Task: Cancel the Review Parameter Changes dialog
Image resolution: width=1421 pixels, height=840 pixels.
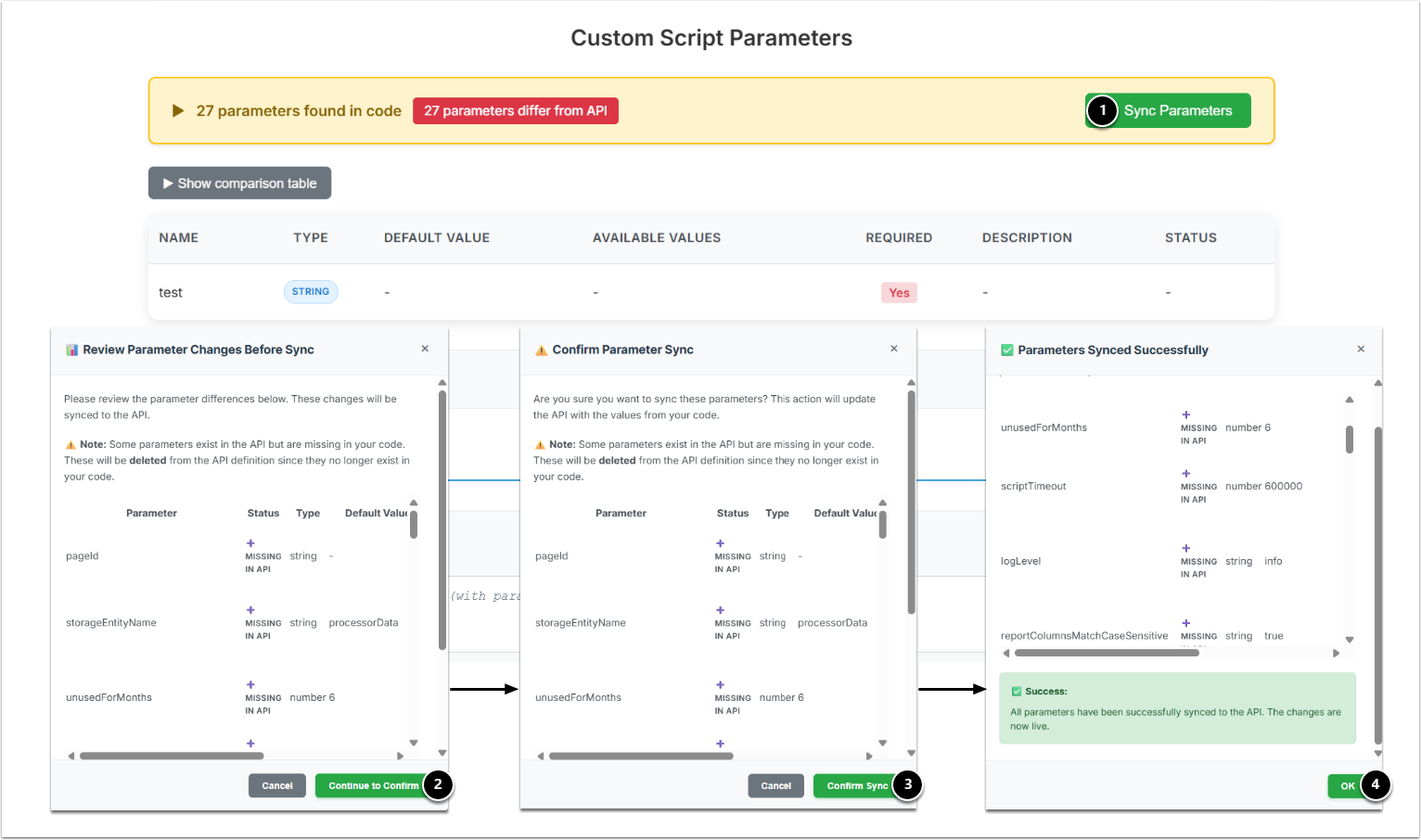Action: click(x=276, y=785)
